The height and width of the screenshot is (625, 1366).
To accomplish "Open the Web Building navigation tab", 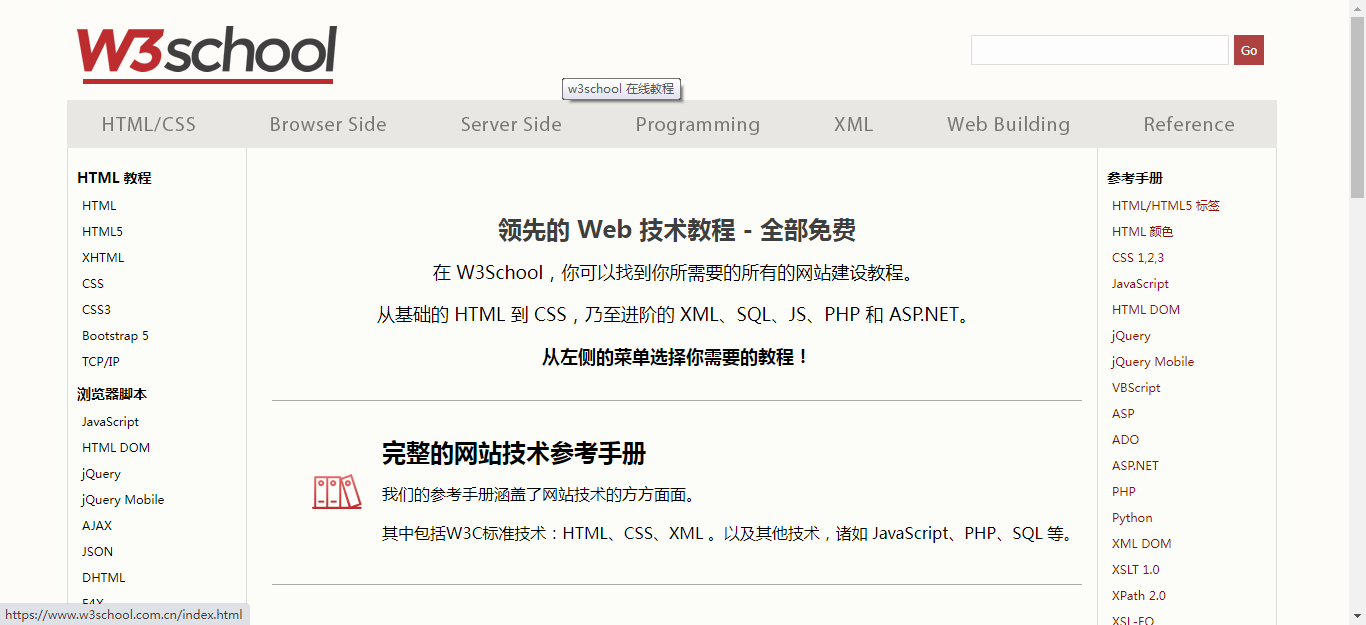I will coord(1009,124).
